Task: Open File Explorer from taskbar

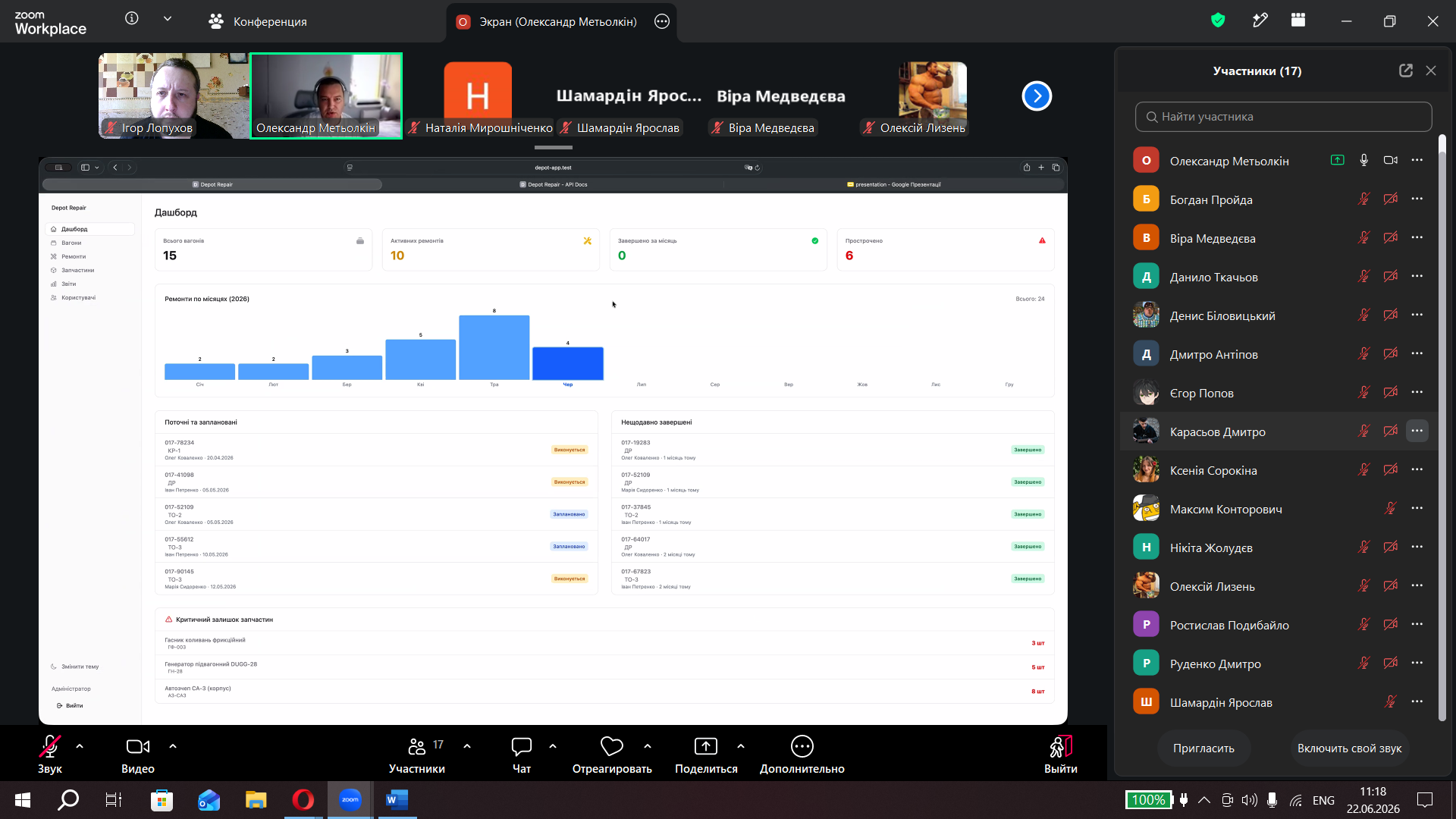Action: (256, 800)
